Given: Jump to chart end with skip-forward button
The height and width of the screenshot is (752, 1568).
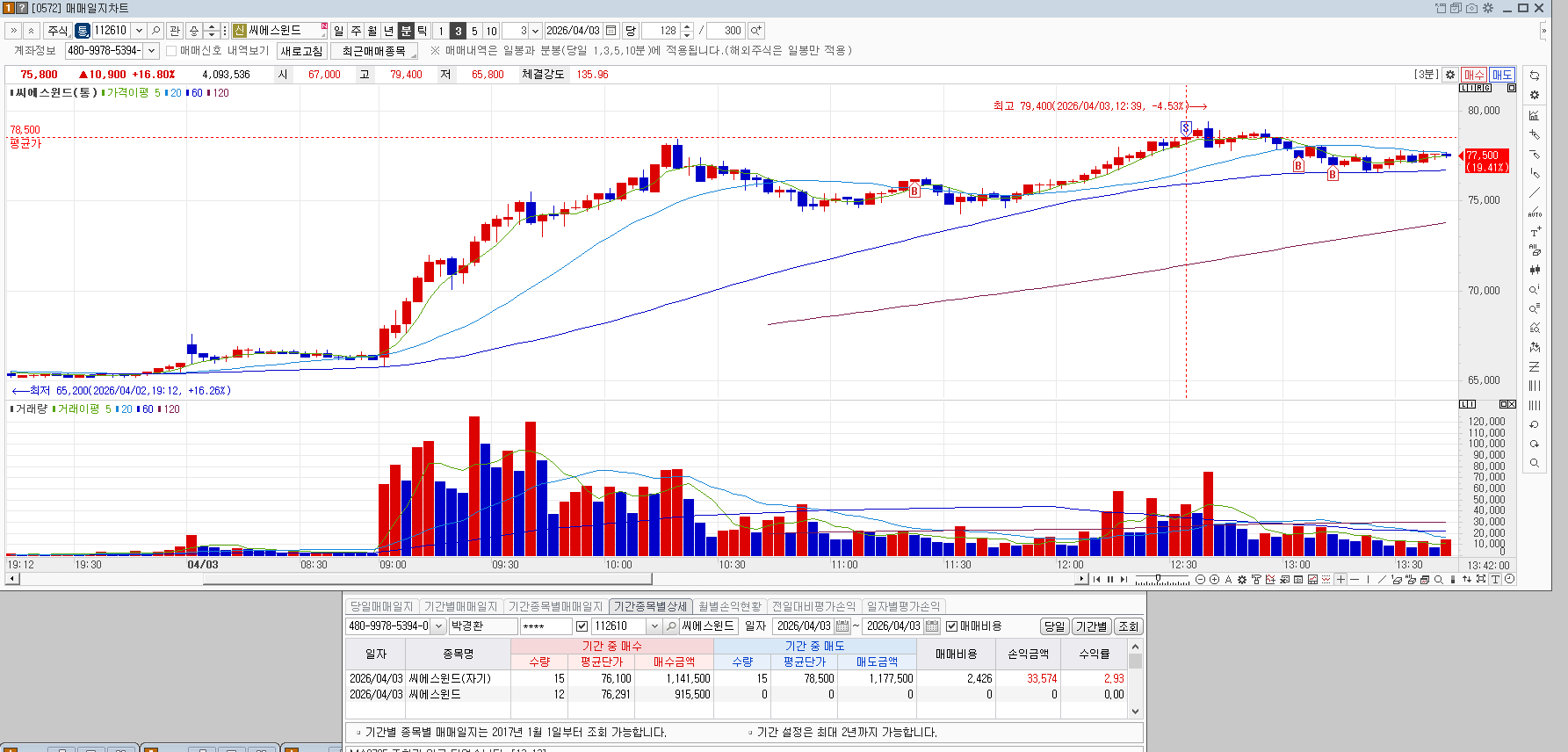Looking at the screenshot, I should 1124,580.
